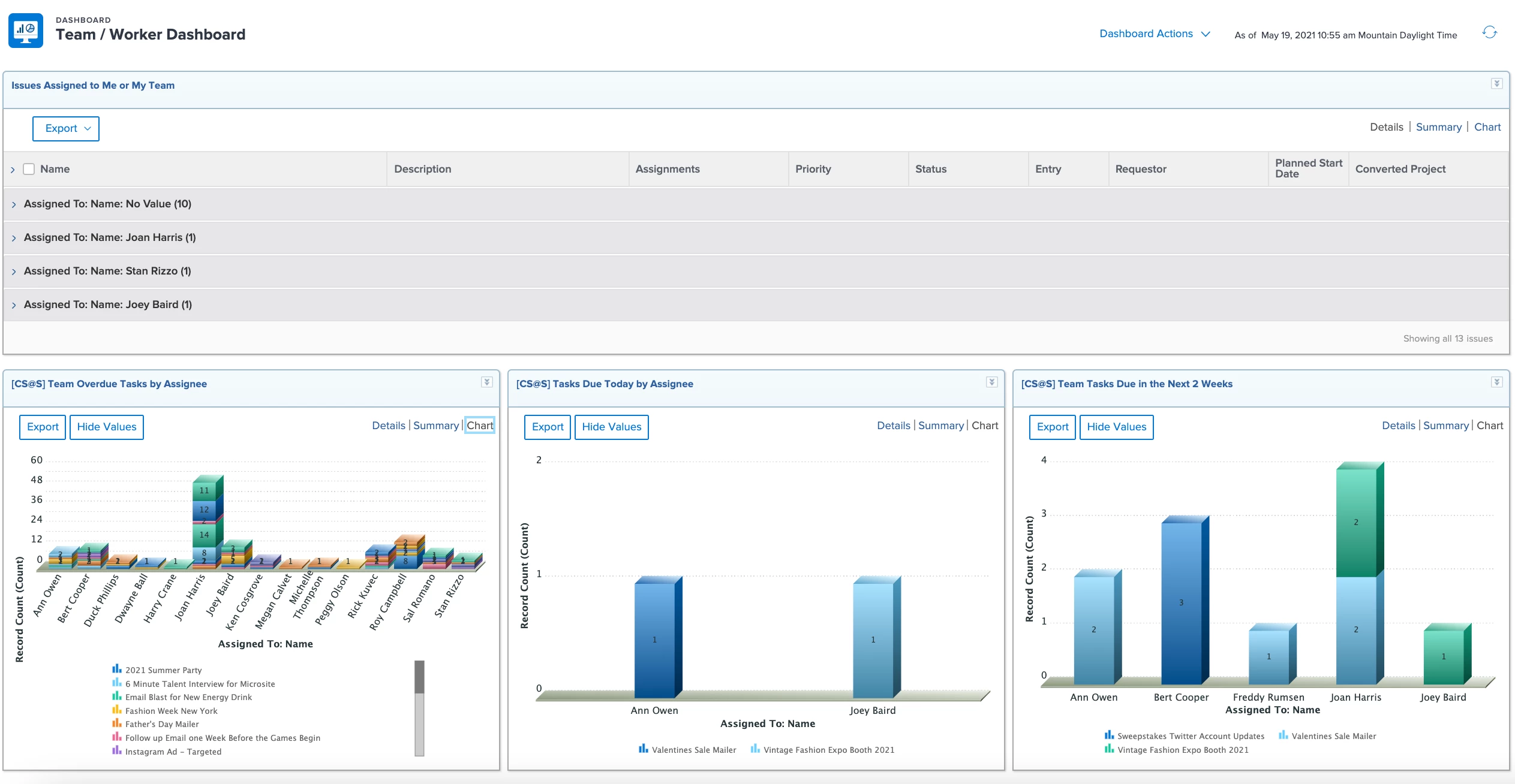Image resolution: width=1515 pixels, height=784 pixels.
Task: Open the Export dropdown in the Issues panel
Action: coord(66,129)
